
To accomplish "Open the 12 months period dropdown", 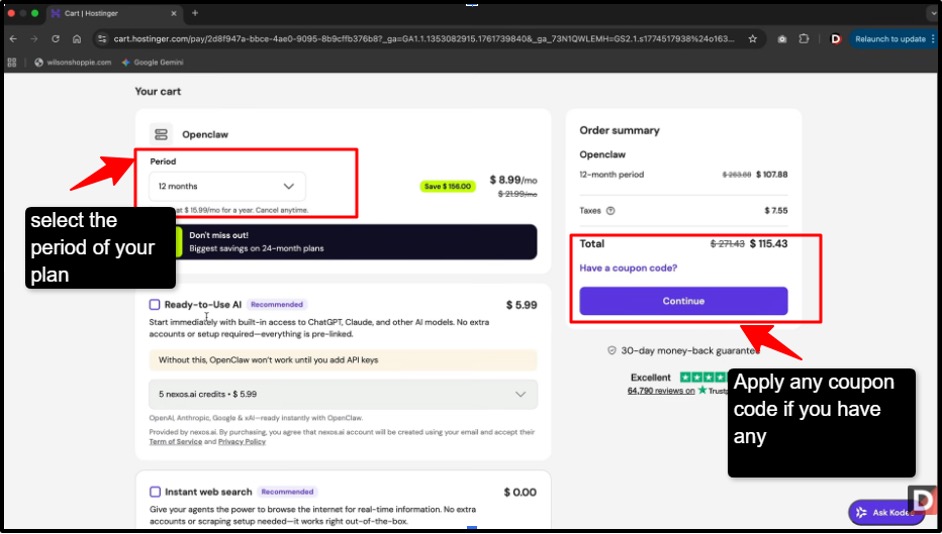I will tap(227, 186).
